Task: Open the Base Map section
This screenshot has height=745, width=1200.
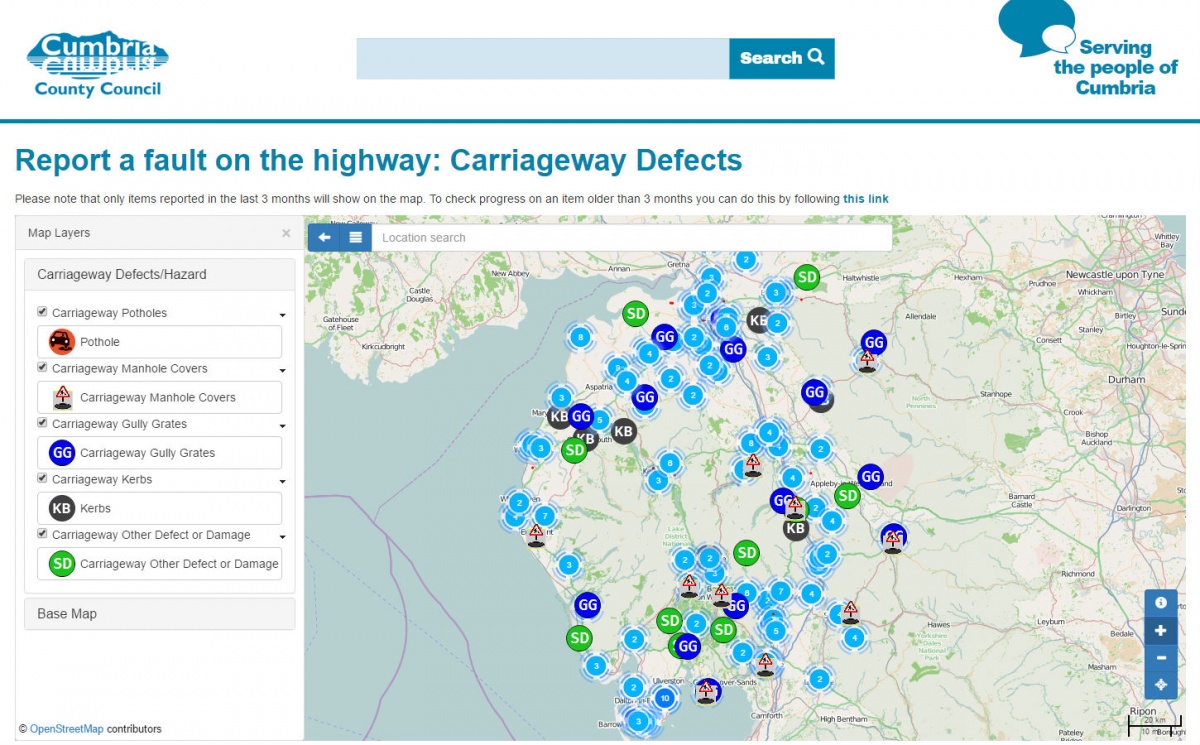Action: click(160, 613)
